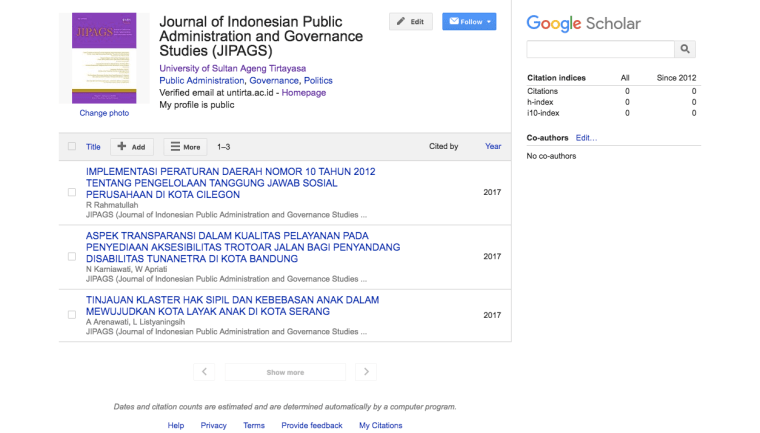Click the Provide feedback link
Screen dimensions: 760x433
[x=312, y=425]
